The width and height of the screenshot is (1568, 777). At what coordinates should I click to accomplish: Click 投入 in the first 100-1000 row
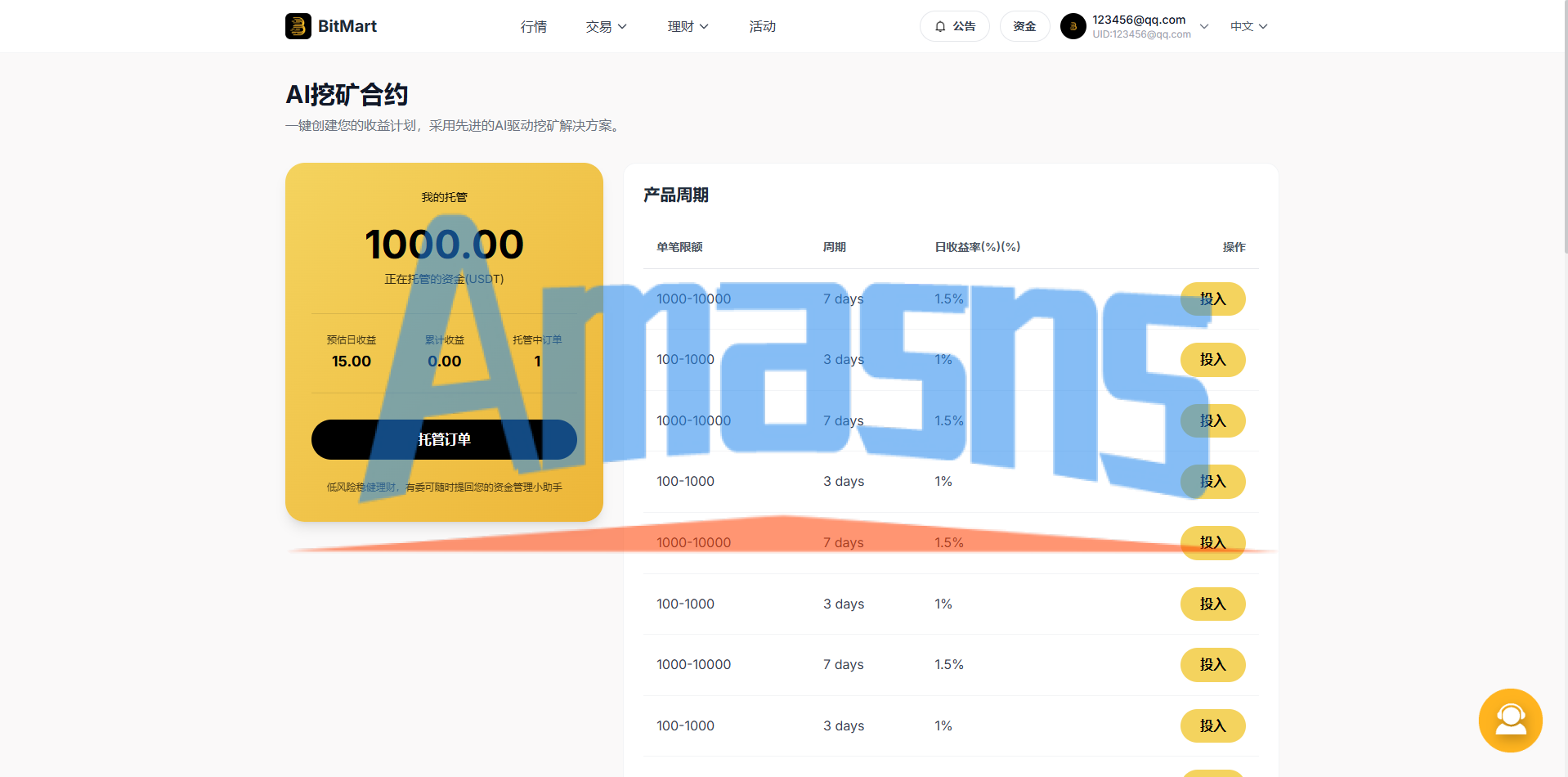click(1212, 359)
